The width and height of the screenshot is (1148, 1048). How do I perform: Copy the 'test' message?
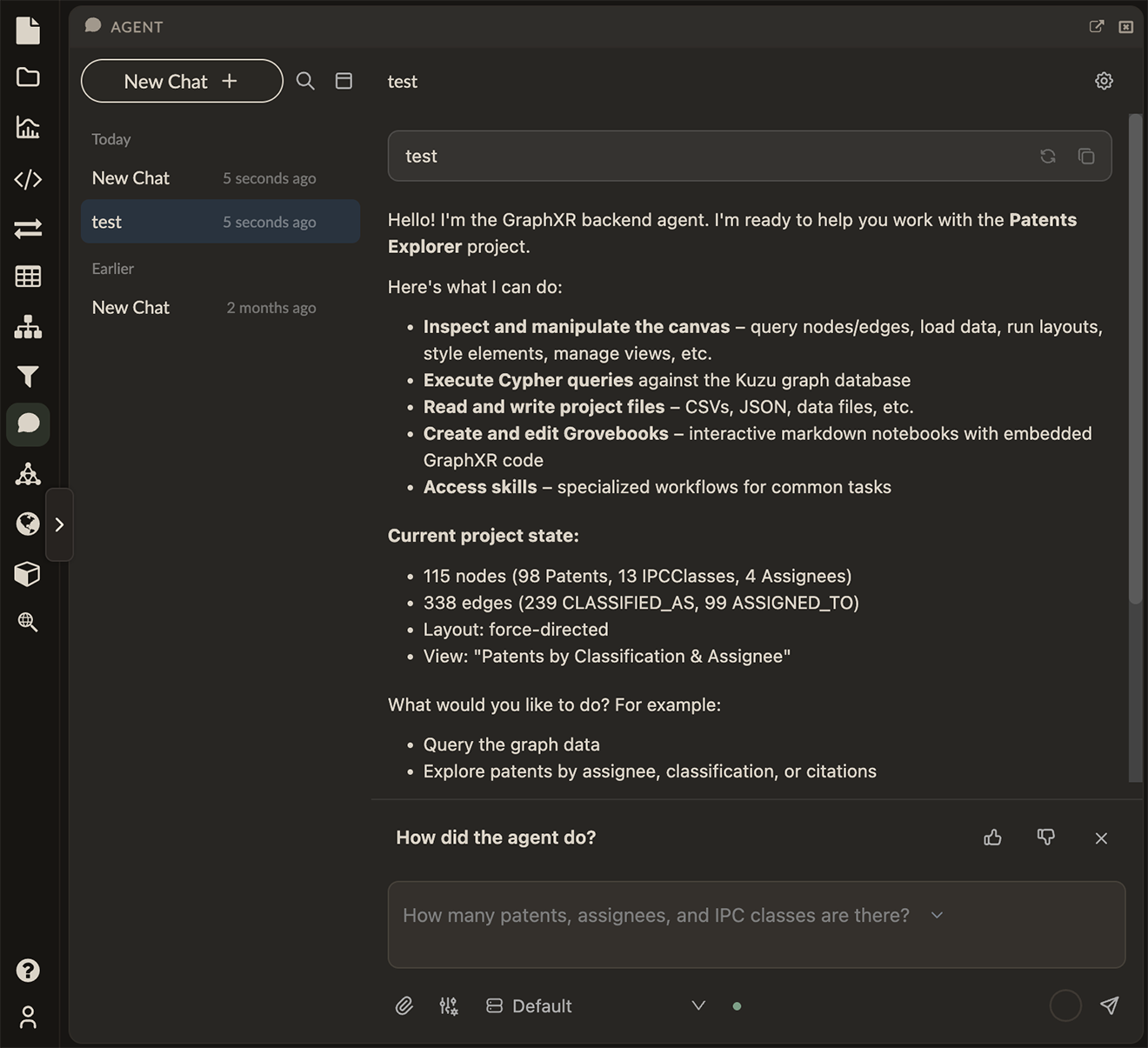pyautogui.click(x=1086, y=157)
